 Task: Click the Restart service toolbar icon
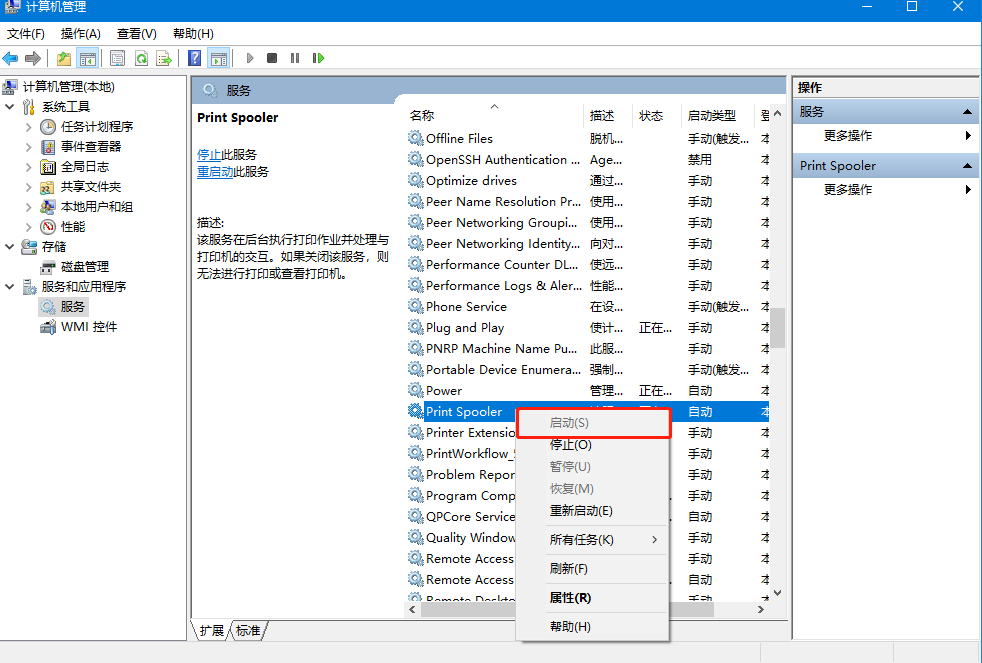click(318, 58)
